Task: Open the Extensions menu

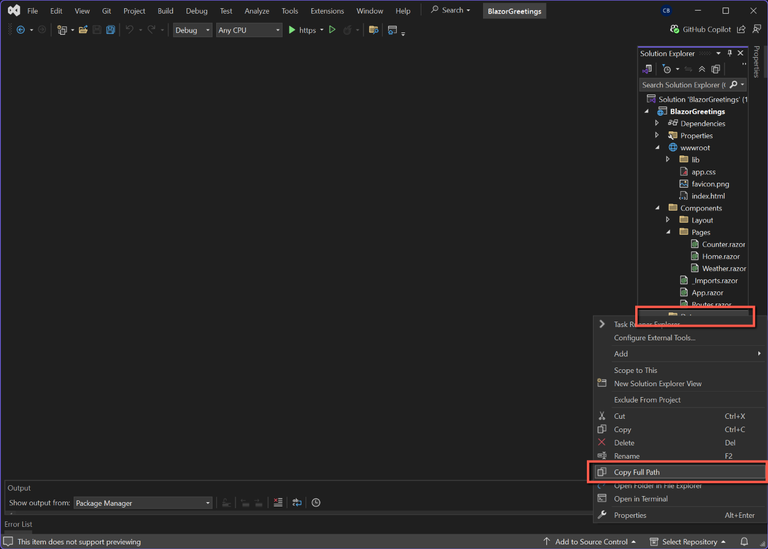Action: pyautogui.click(x=327, y=11)
